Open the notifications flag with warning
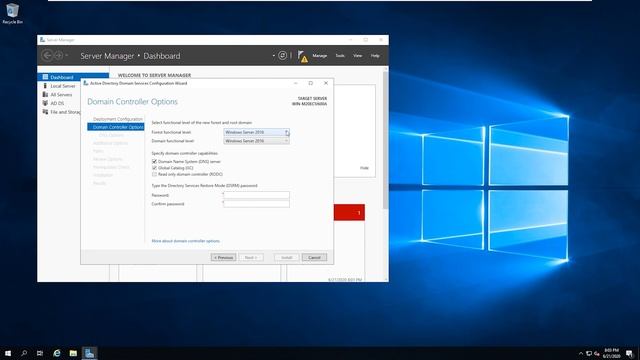This screenshot has width=640, height=360. [x=302, y=56]
